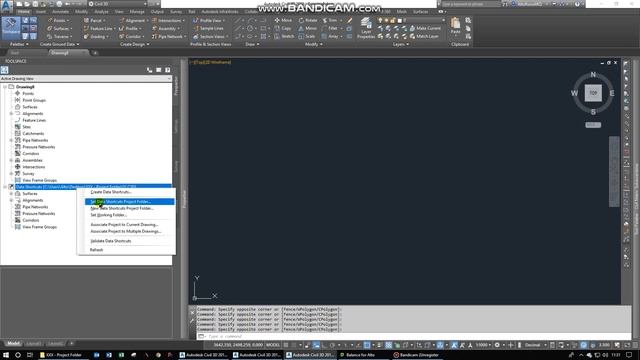Click Match Layer tool
640x360 pixels.
tap(424, 36)
